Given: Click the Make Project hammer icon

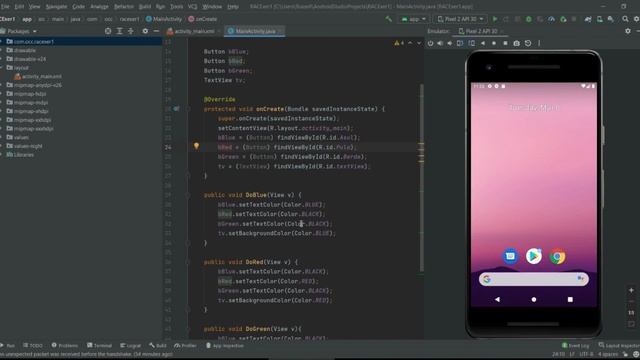Looking at the screenshot, I should 388,19.
